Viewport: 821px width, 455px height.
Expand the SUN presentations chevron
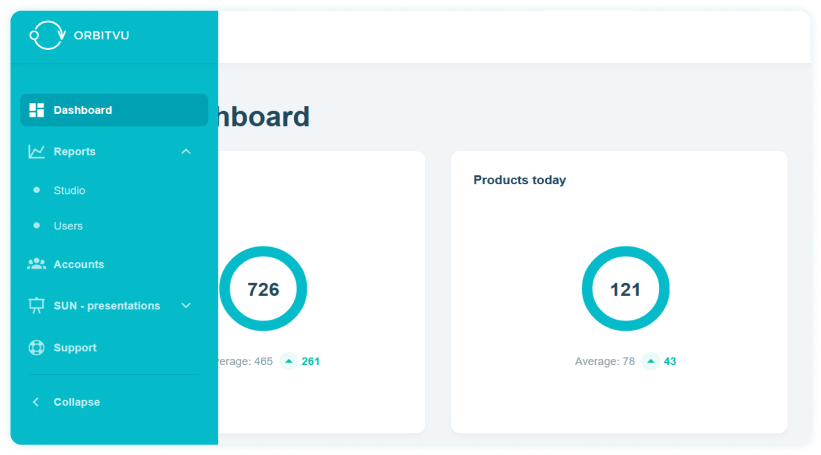[x=186, y=305]
